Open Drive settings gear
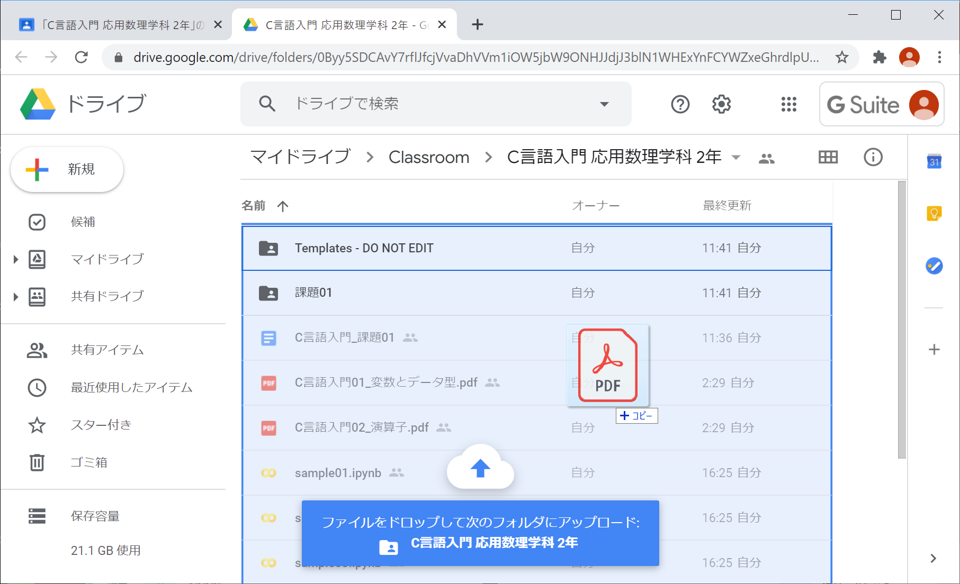The image size is (960, 584). point(721,104)
